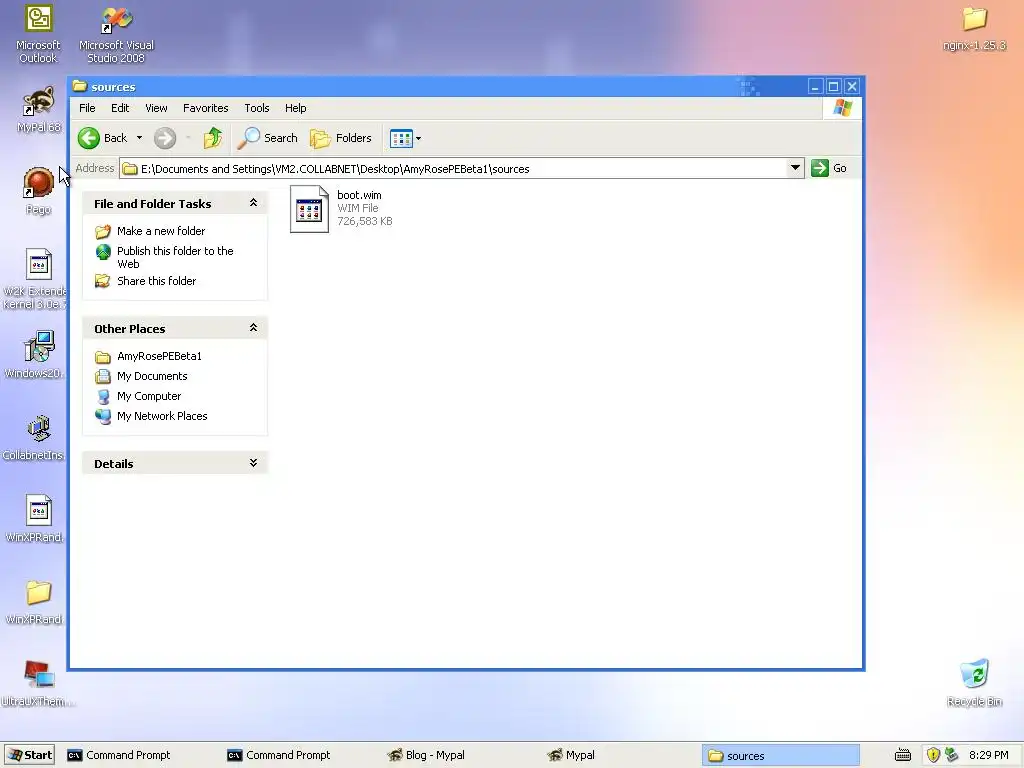
Task: Switch to second Command Prompt taskbar button
Action: [300, 755]
